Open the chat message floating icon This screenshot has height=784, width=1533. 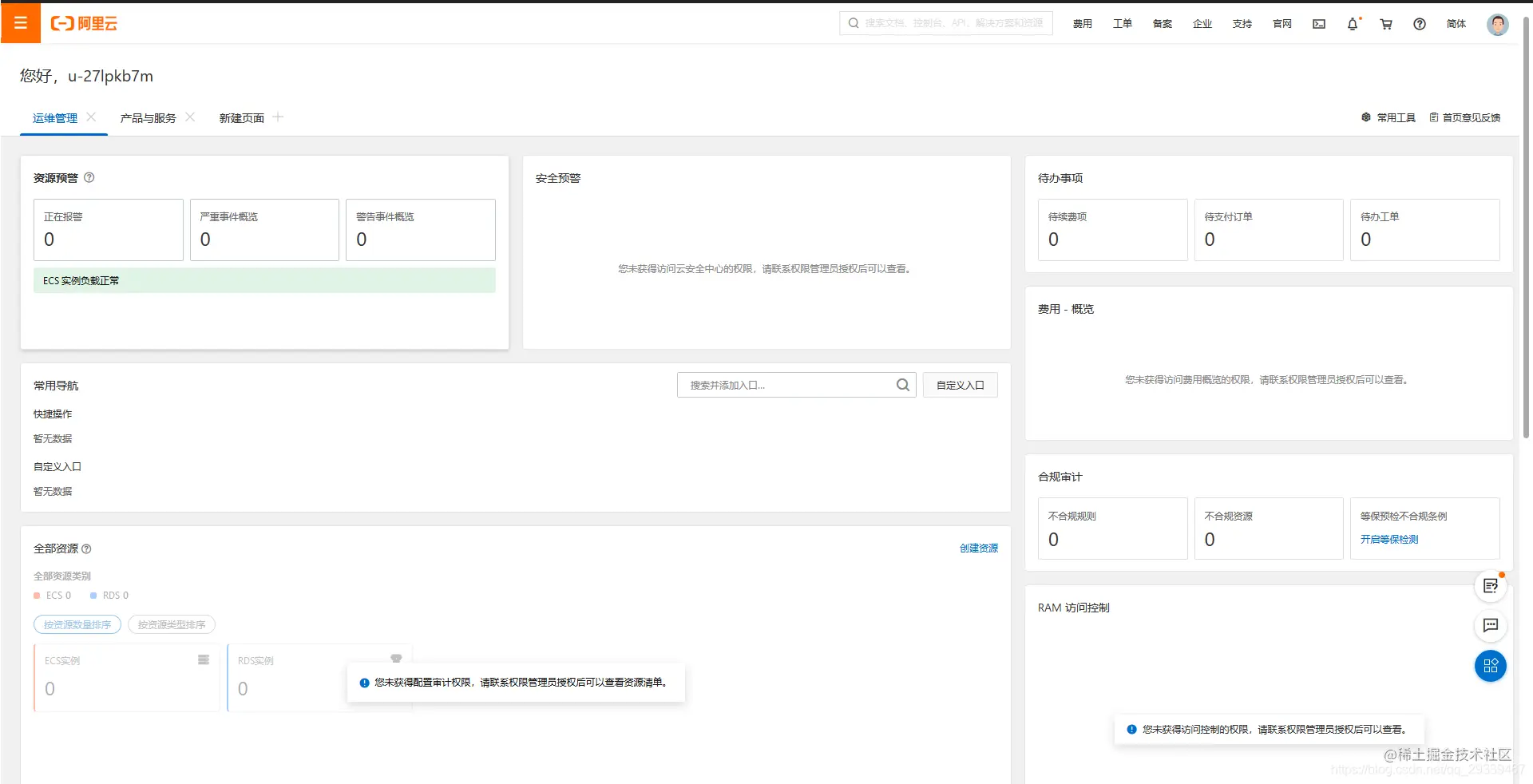(1491, 625)
